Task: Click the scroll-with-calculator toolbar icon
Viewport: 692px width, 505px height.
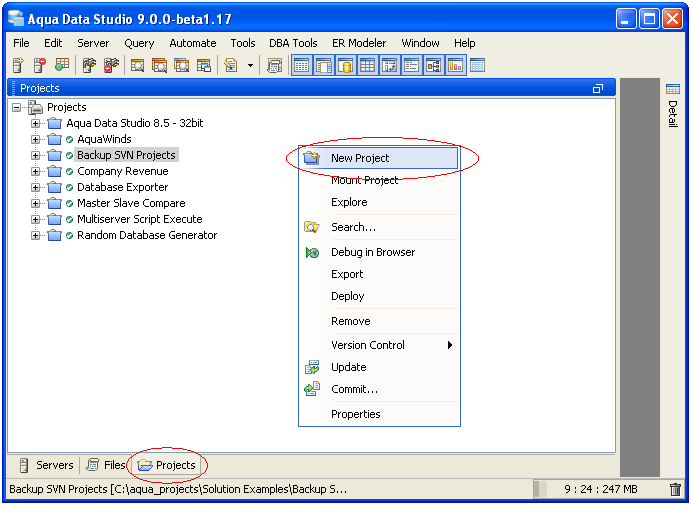Action: 274,66
